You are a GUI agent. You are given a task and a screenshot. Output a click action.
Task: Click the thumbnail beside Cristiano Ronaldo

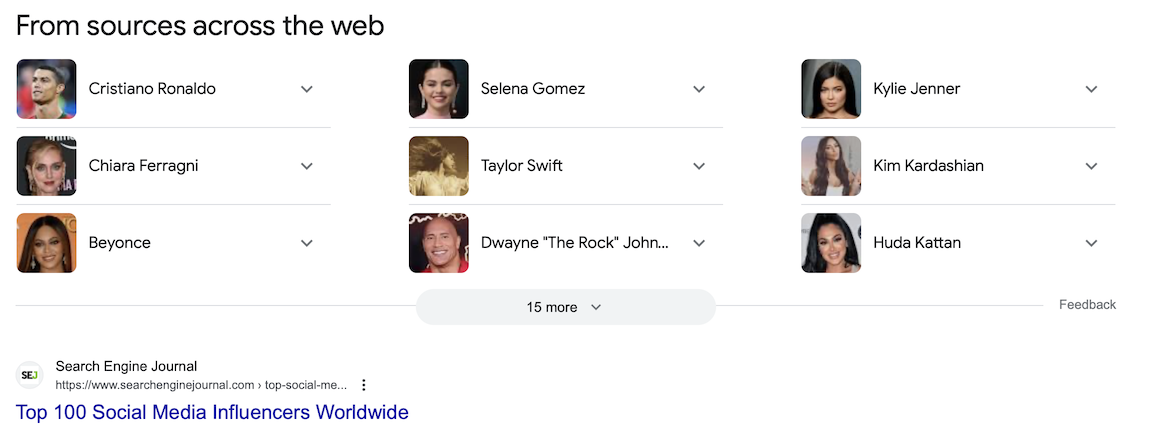coord(46,89)
